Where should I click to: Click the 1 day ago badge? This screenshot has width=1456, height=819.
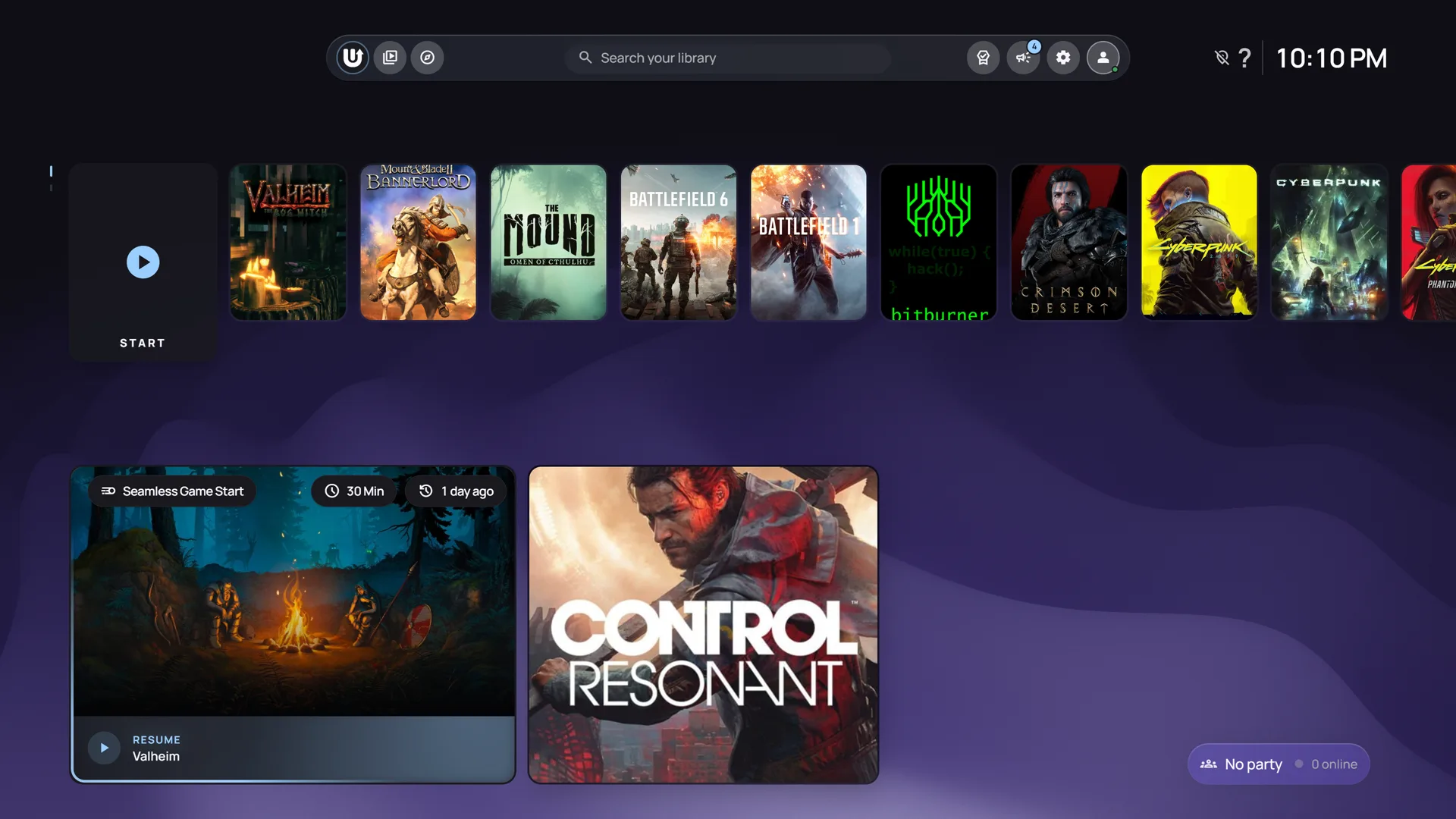(456, 491)
